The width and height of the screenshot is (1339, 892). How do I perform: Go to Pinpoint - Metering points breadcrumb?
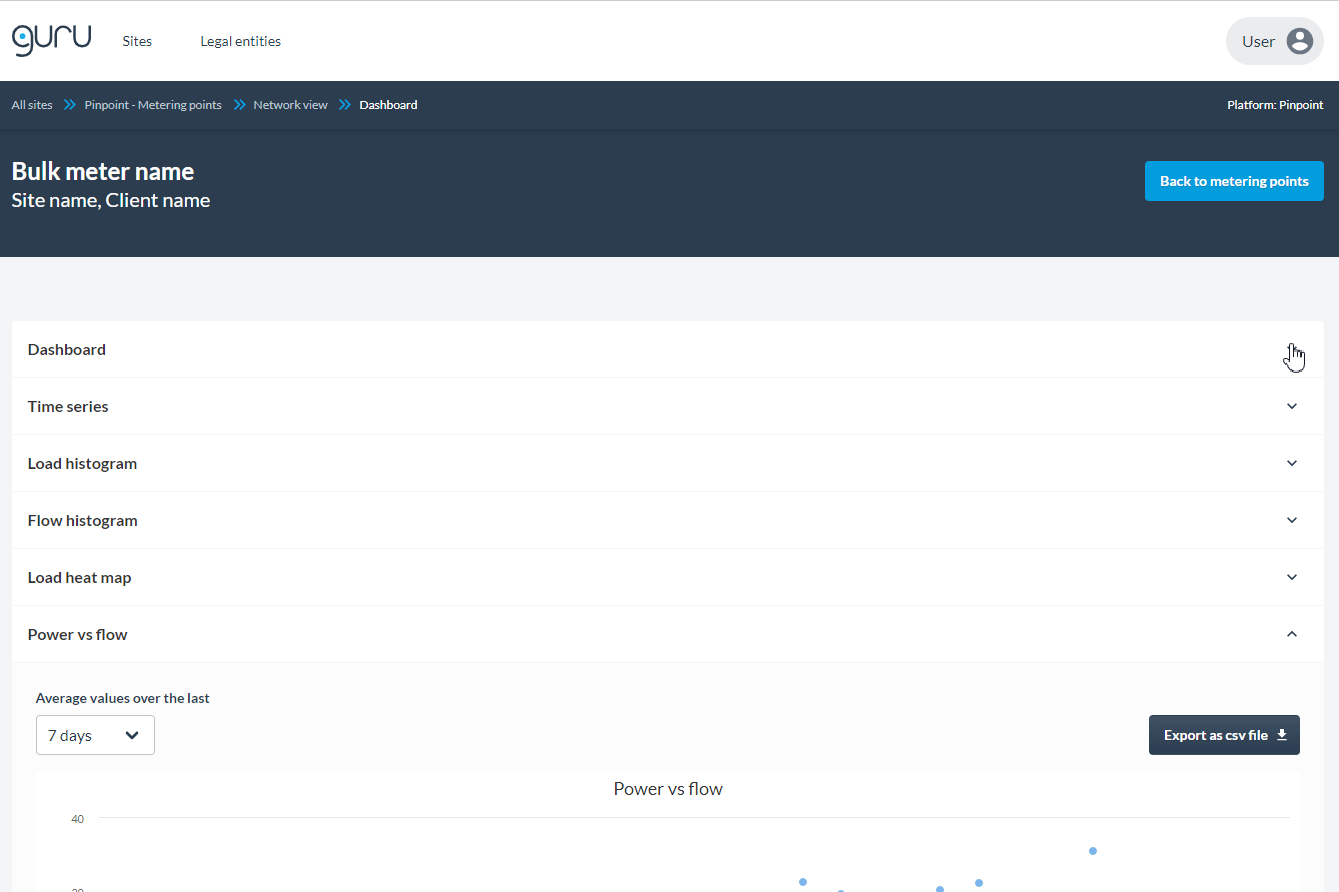pyautogui.click(x=153, y=104)
